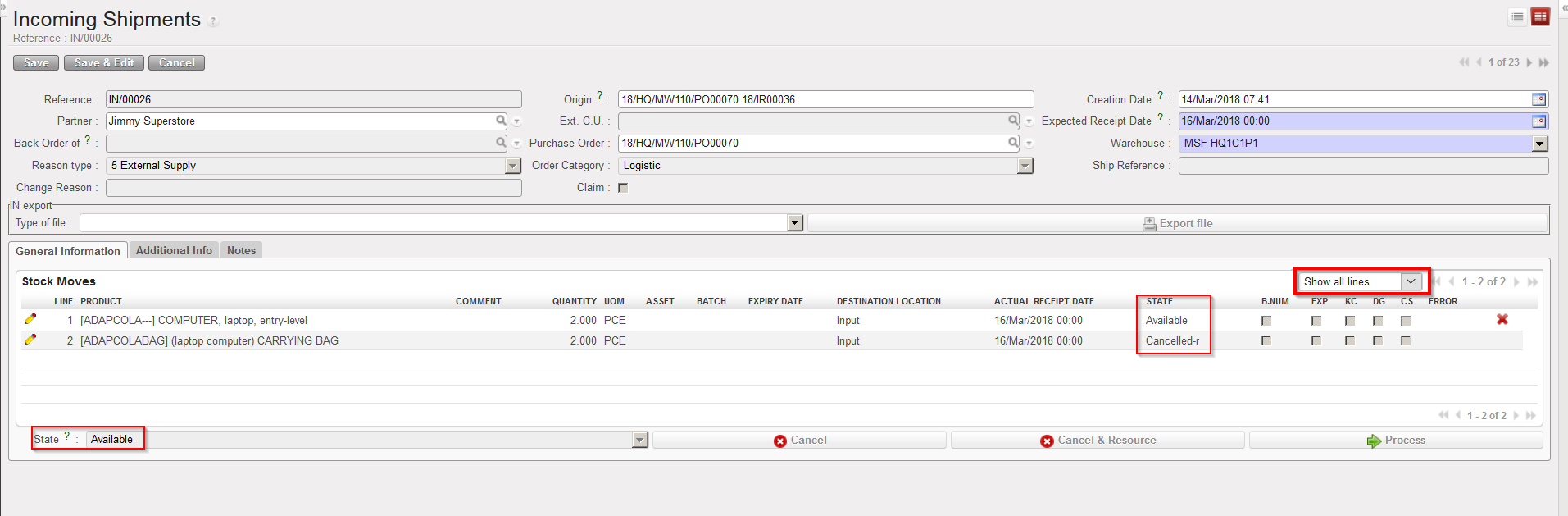
Task: Click search icon in Partner field
Action: click(x=501, y=121)
